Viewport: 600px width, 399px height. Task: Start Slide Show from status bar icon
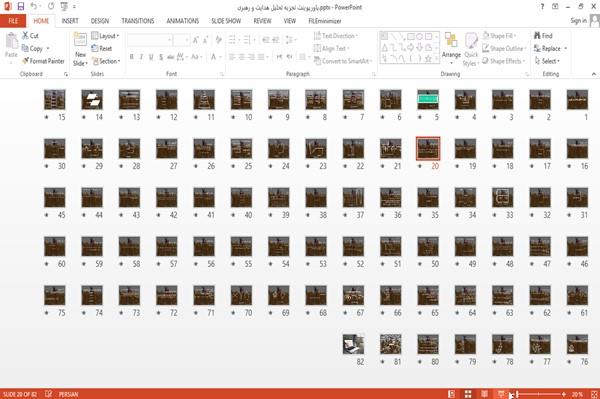[x=501, y=394]
